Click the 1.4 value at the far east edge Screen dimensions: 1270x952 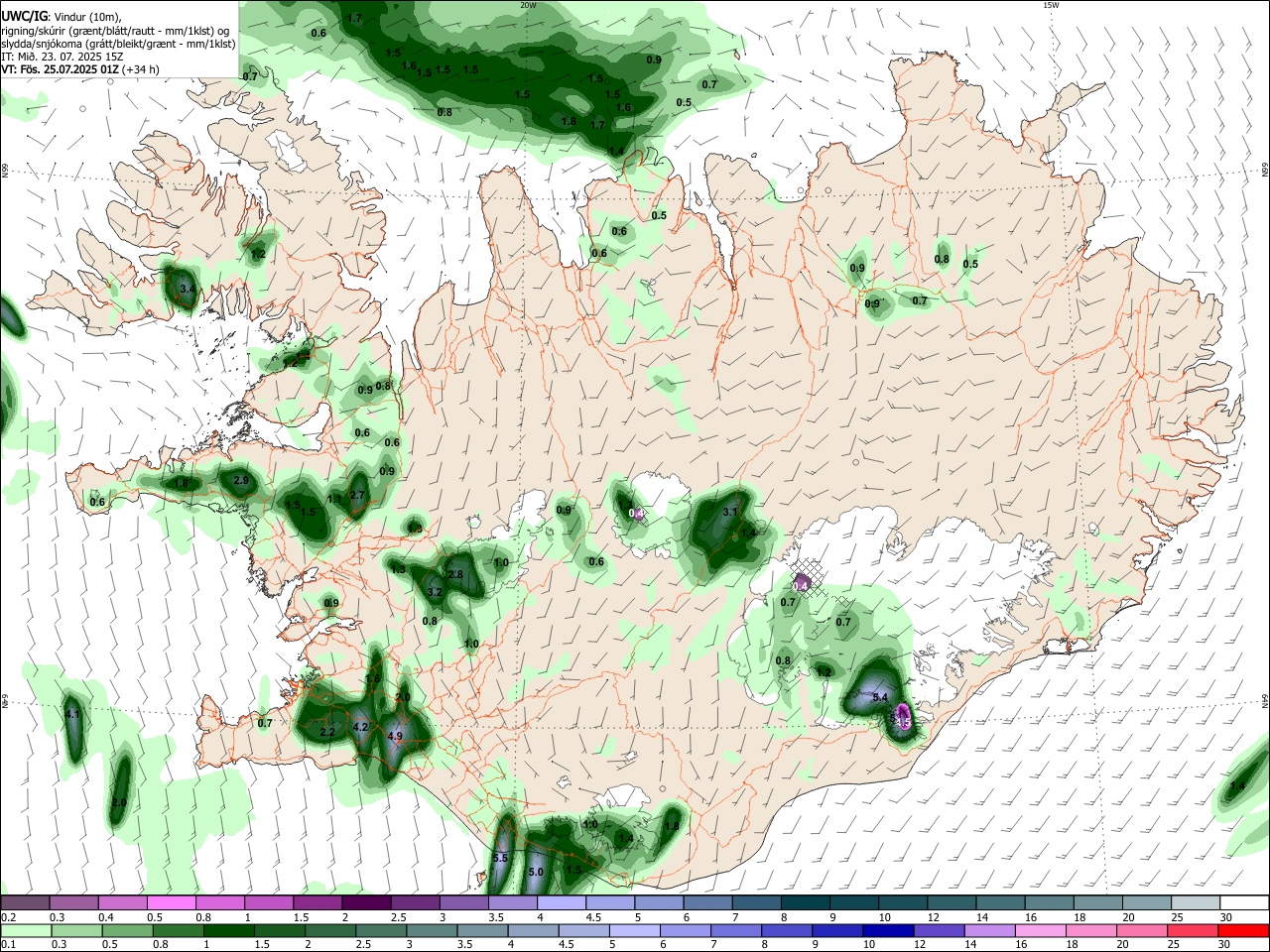[x=1237, y=787]
